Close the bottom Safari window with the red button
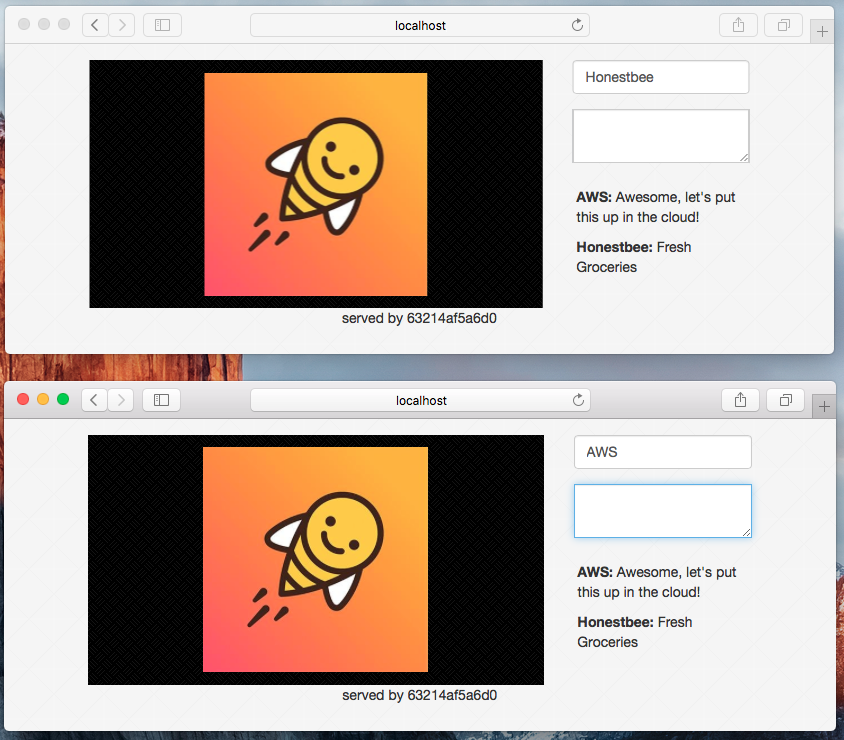 pos(23,399)
